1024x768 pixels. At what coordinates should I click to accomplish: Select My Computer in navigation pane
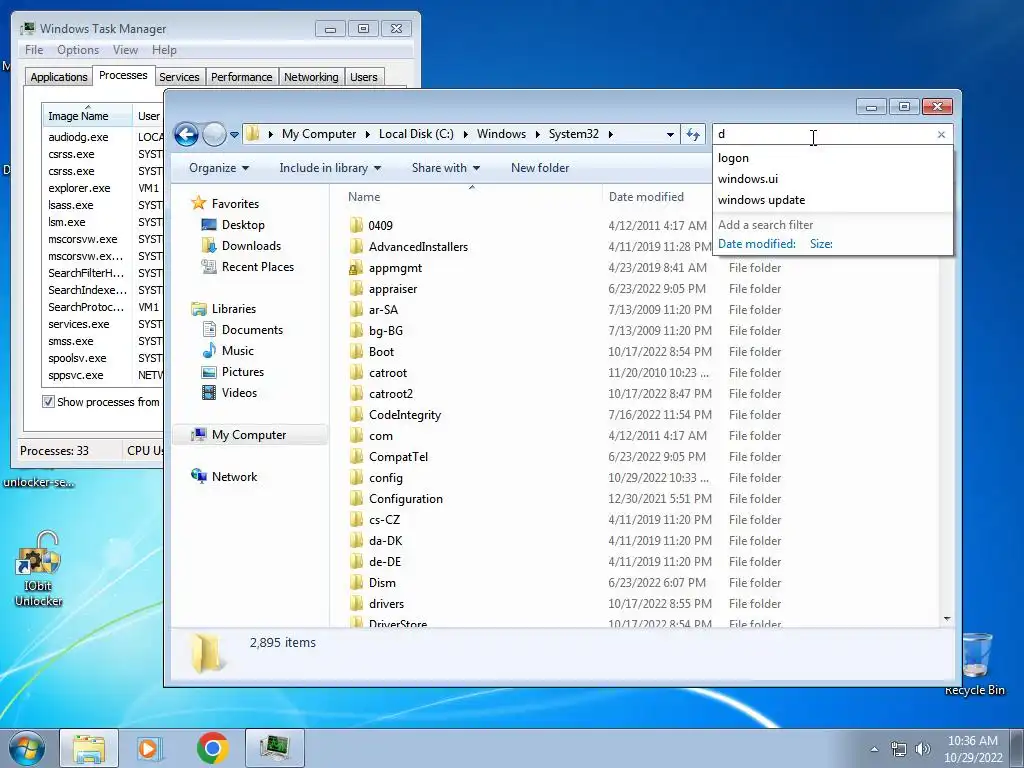(x=249, y=435)
